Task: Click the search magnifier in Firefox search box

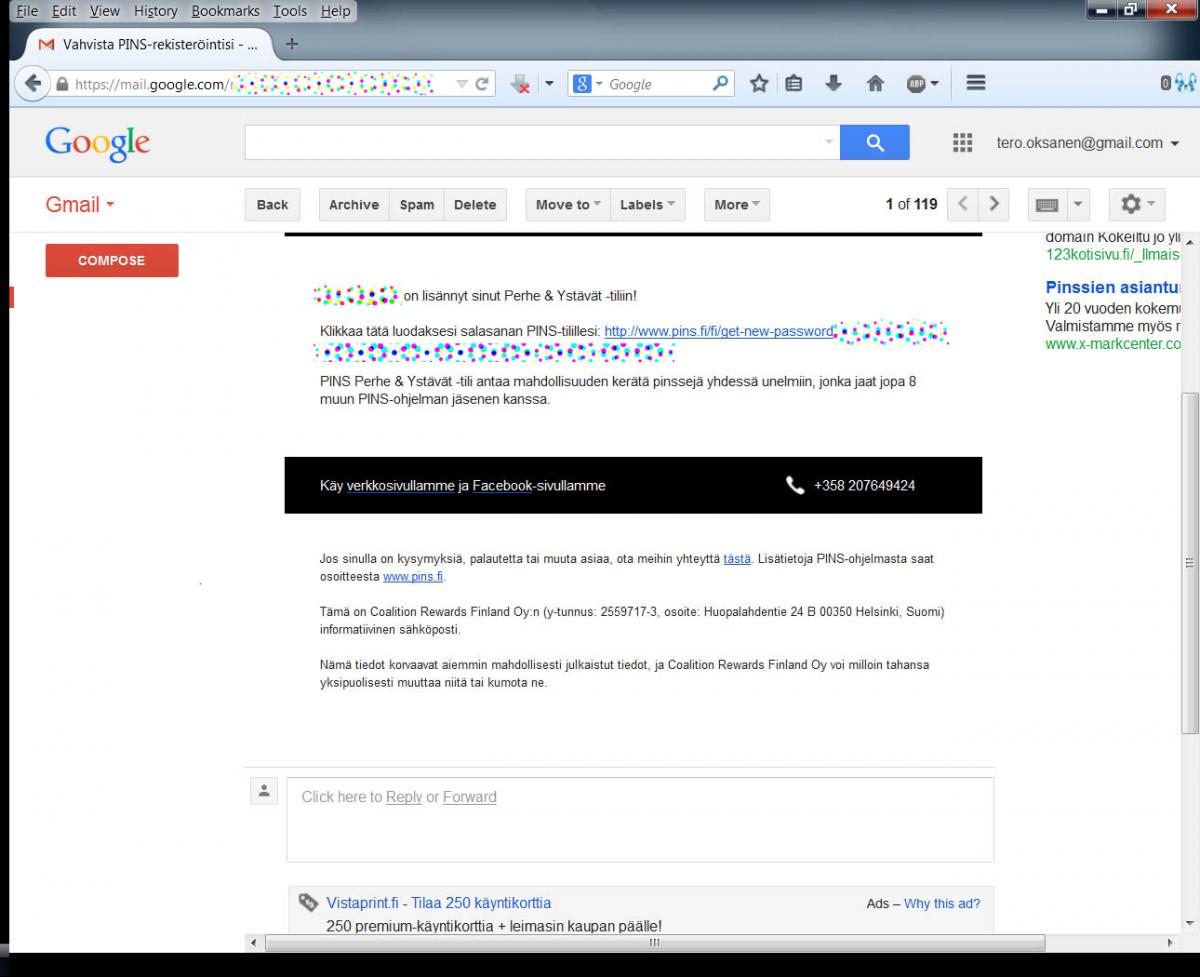Action: (x=720, y=84)
